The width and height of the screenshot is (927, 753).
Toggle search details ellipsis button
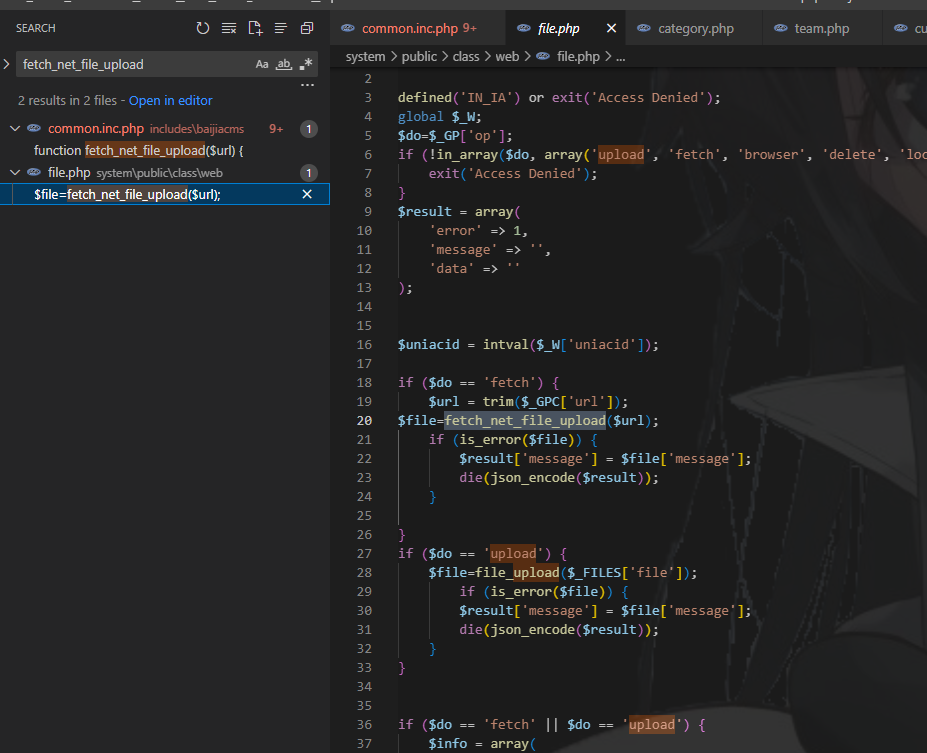coord(307,85)
